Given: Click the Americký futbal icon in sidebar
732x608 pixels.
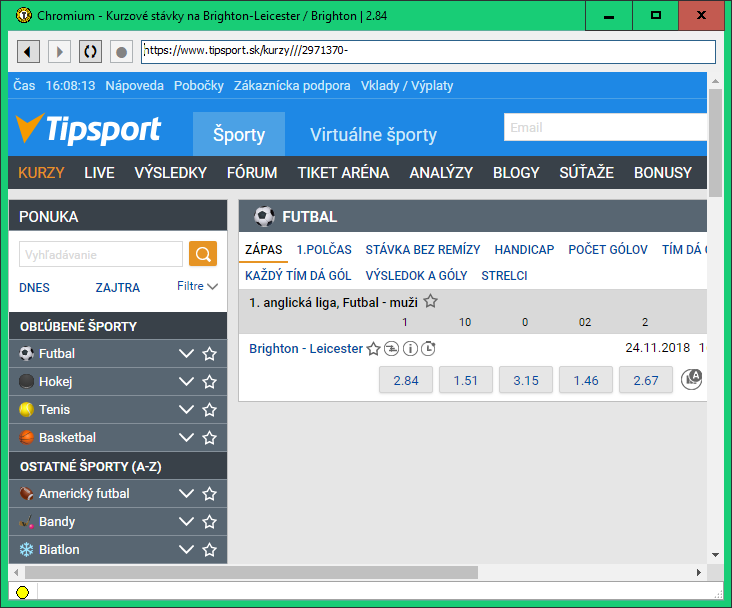Looking at the screenshot, I should (x=27, y=494).
